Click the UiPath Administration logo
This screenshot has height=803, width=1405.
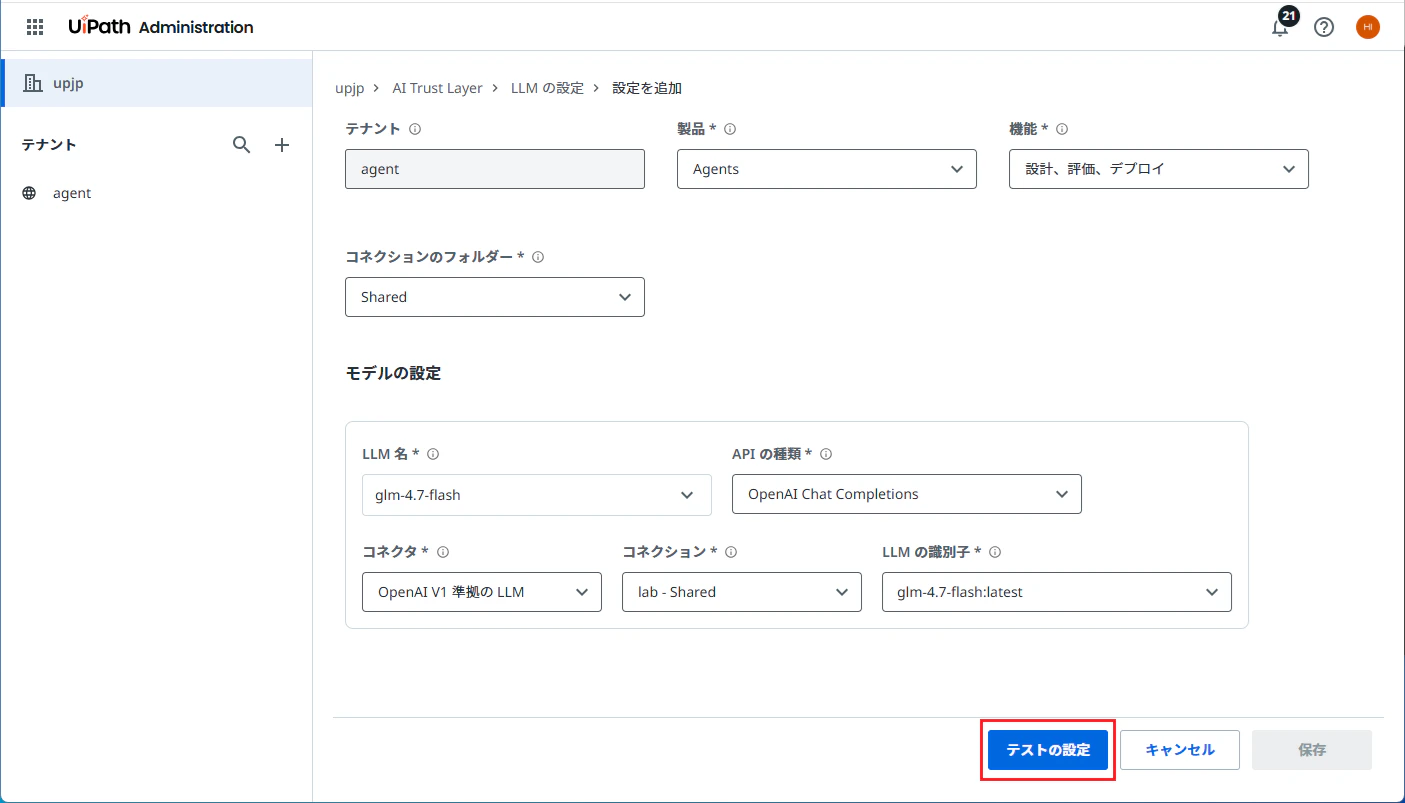[161, 27]
